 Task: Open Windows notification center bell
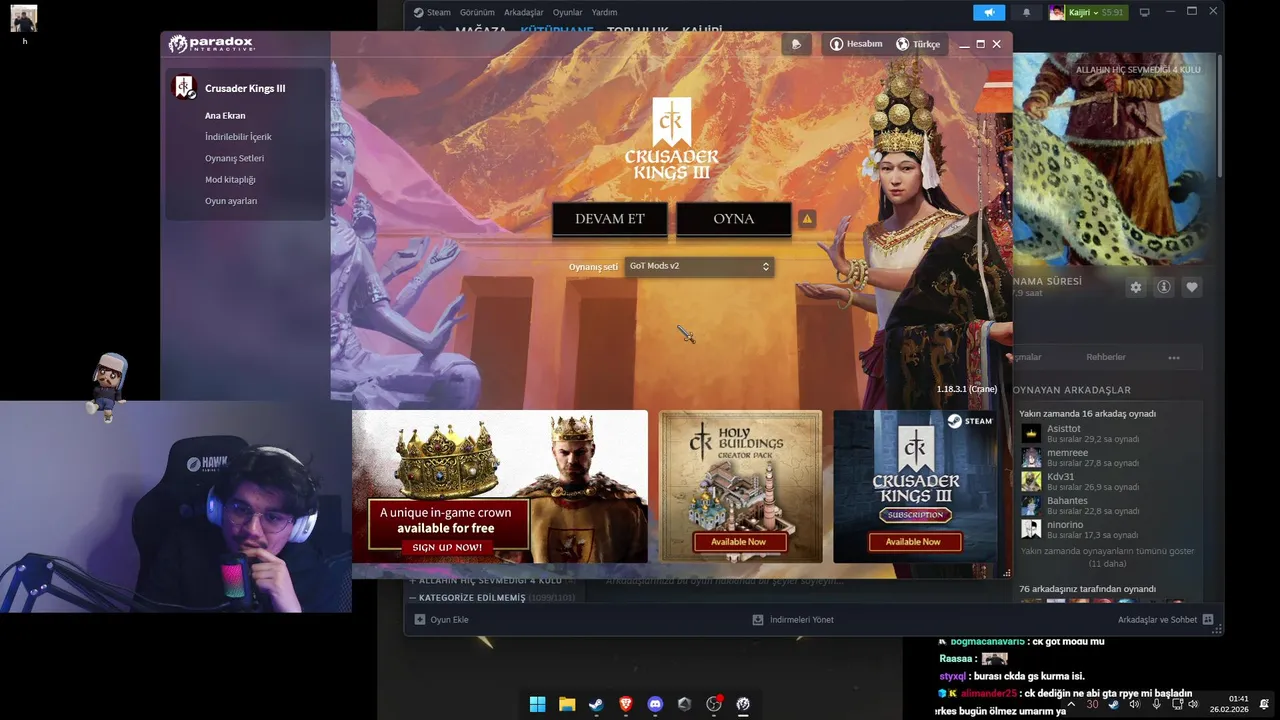click(1264, 704)
